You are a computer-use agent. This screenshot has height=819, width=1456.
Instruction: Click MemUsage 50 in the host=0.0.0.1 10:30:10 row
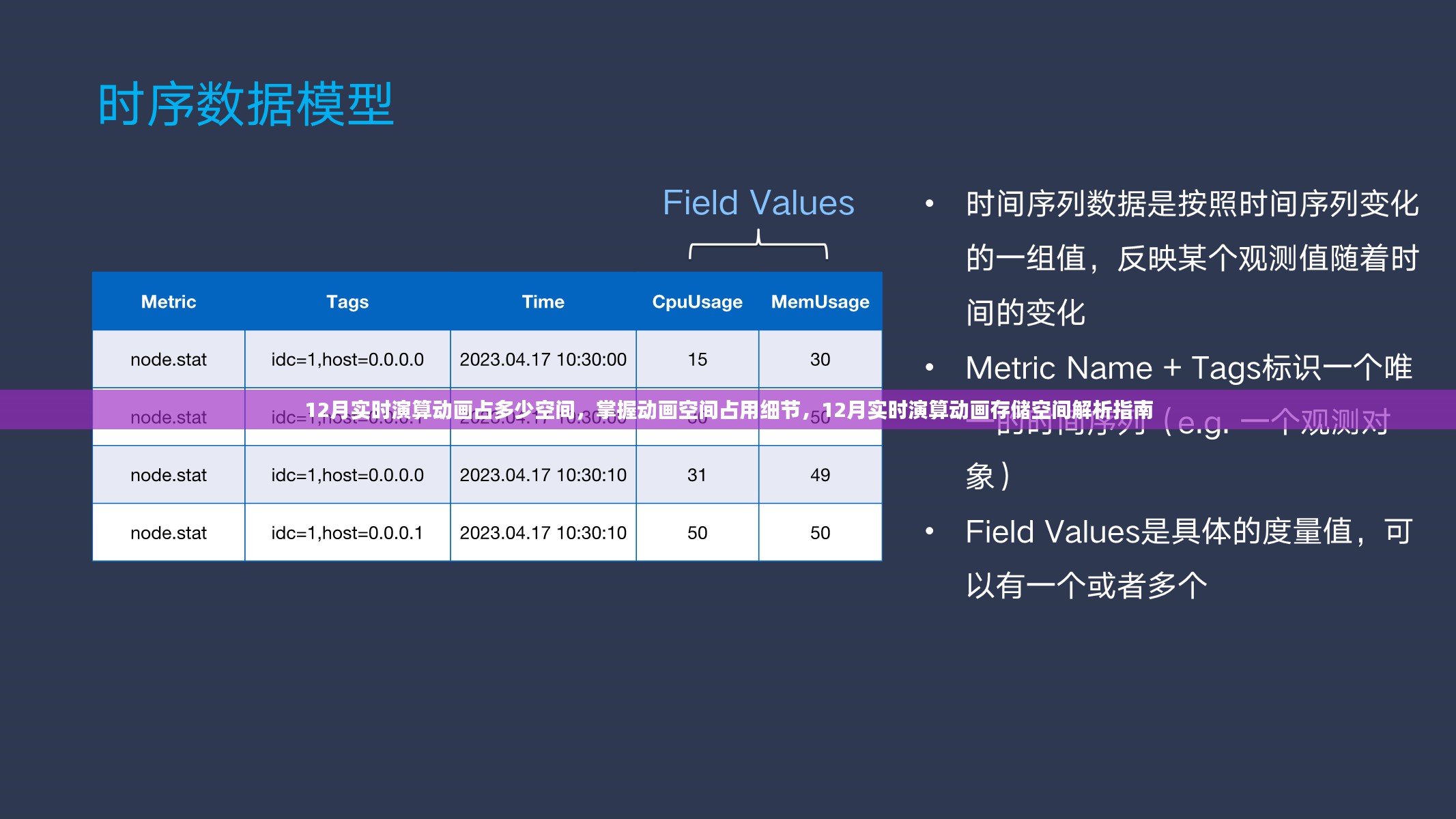[x=820, y=533]
